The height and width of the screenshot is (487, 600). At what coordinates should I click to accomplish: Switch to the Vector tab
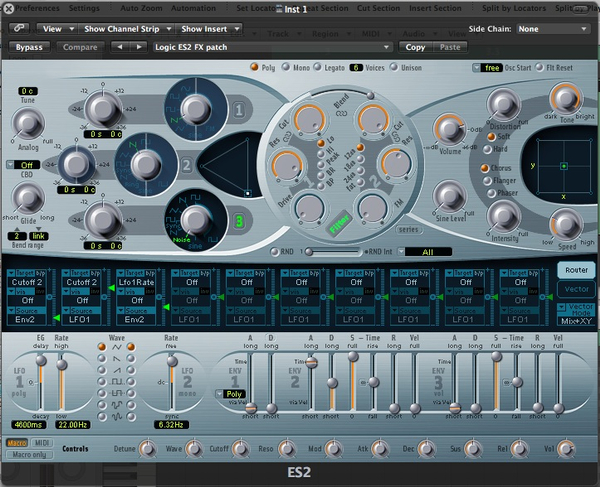tap(575, 289)
